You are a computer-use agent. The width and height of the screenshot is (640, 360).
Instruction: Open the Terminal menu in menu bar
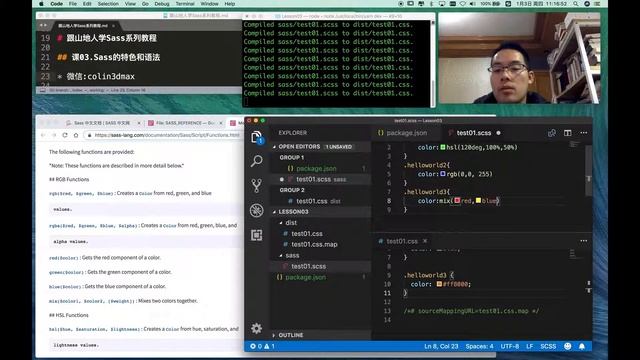pyautogui.click(x=185, y=4)
